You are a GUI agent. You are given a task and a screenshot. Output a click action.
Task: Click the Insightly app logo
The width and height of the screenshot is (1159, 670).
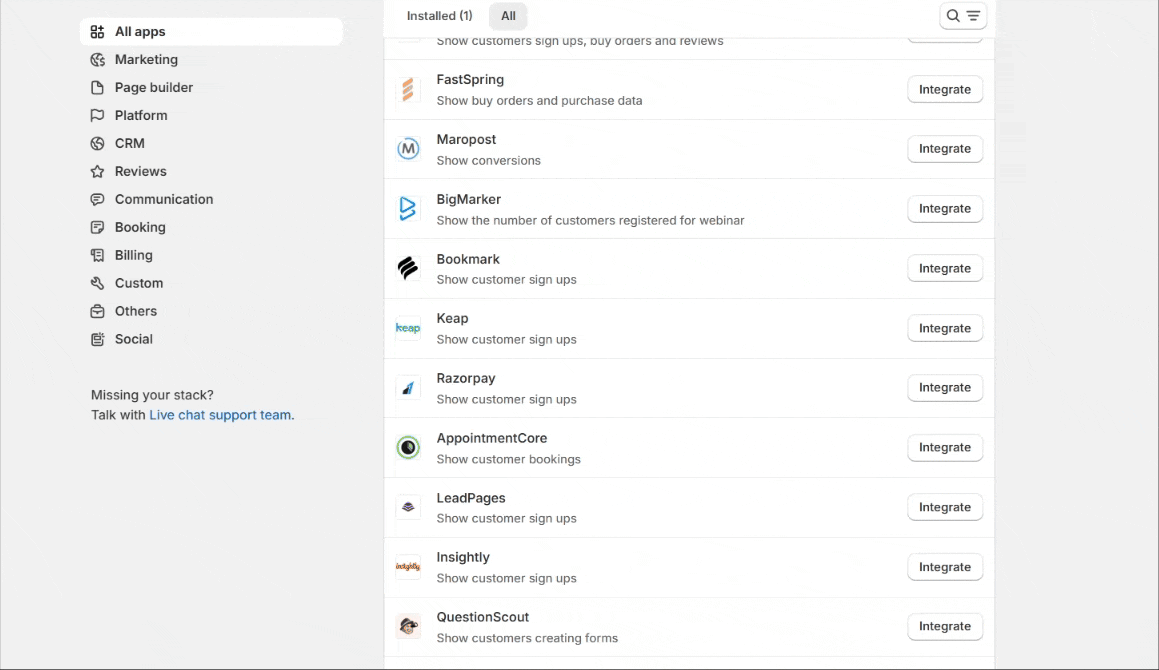click(408, 567)
